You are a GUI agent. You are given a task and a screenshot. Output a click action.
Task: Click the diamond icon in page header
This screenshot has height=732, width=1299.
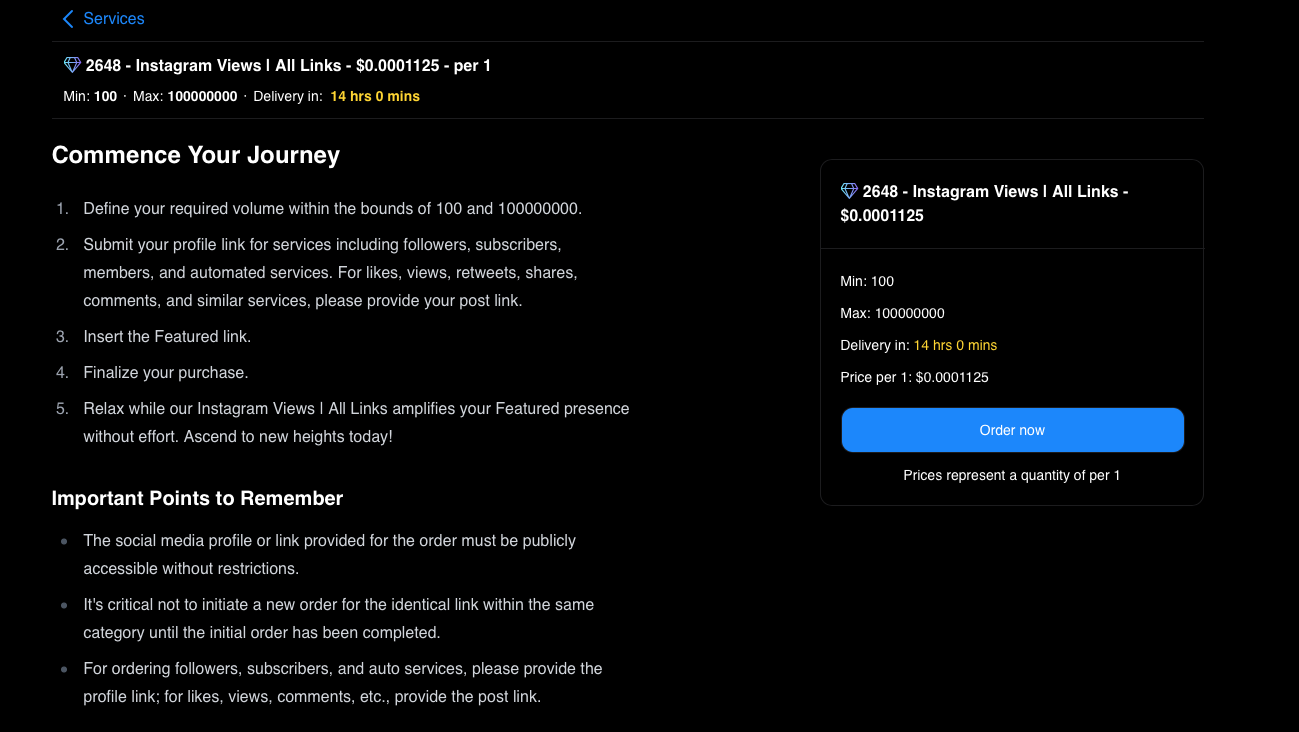point(72,65)
